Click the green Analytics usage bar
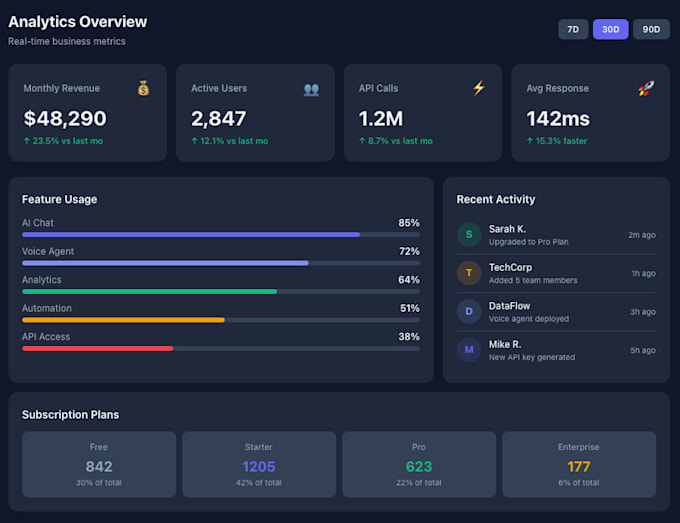Screen dimensions: 680x523 tap(221, 291)
